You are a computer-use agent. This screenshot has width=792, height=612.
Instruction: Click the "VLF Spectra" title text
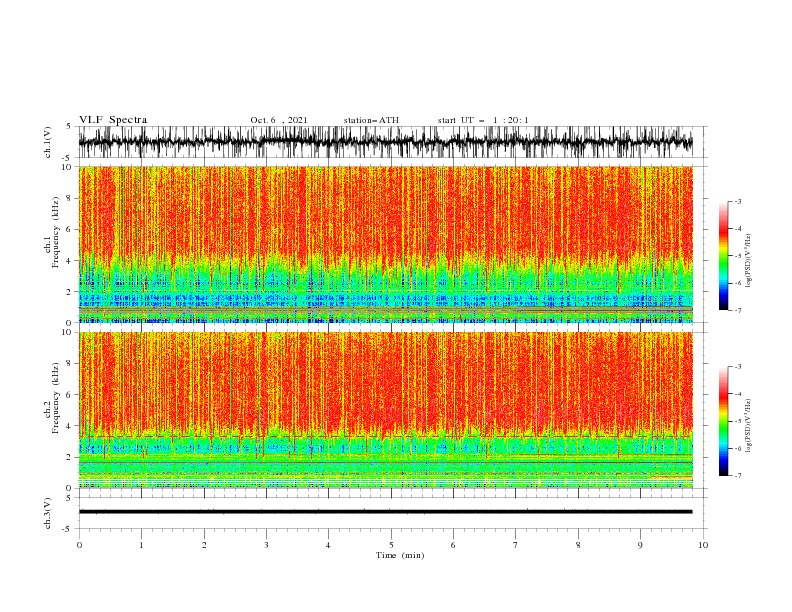coord(113,120)
